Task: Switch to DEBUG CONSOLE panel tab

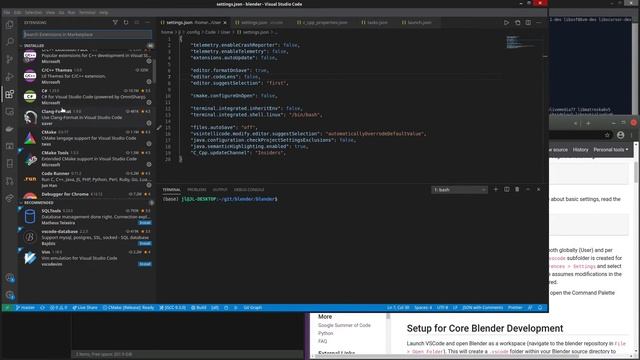Action: pos(249,190)
